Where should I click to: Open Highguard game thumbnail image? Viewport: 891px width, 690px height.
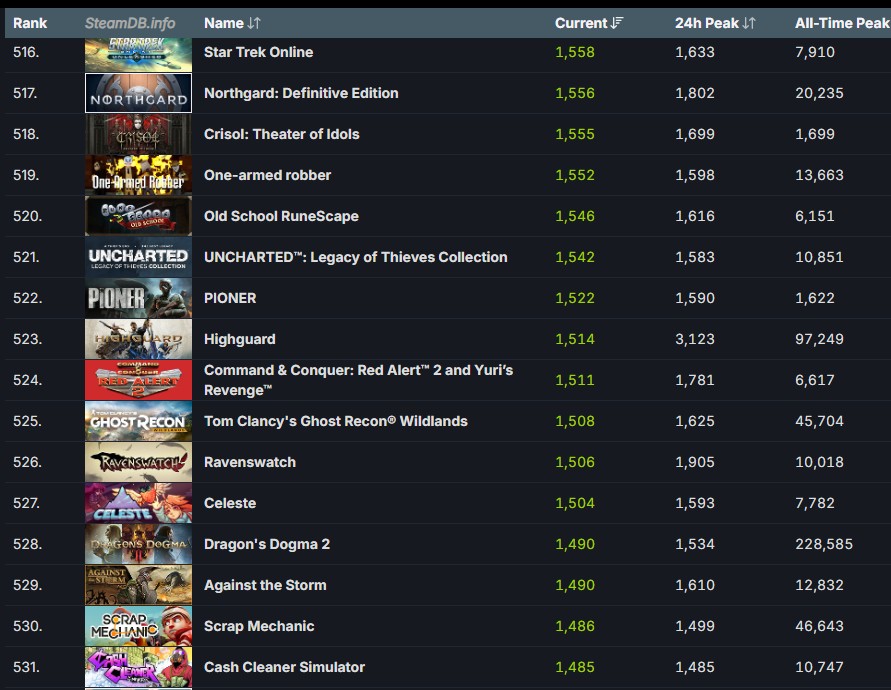point(138,339)
